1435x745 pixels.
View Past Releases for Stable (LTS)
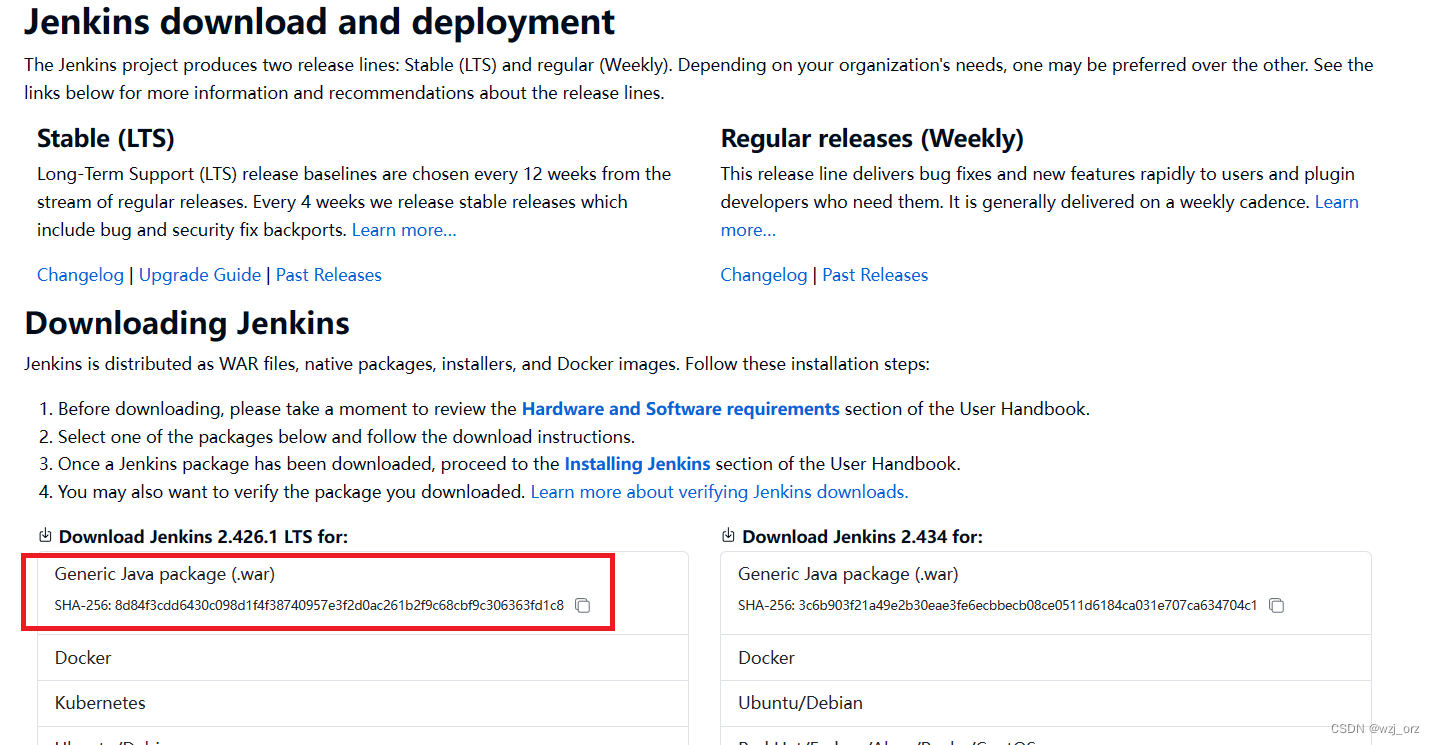pos(328,274)
